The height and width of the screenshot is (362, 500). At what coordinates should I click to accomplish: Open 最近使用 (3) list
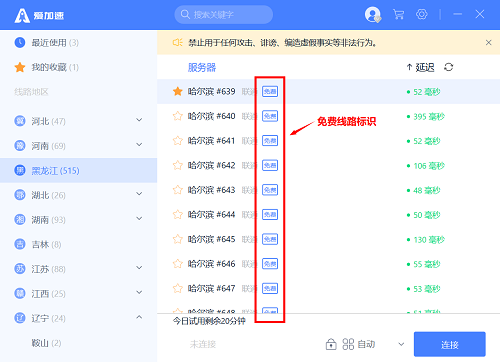click(x=78, y=42)
